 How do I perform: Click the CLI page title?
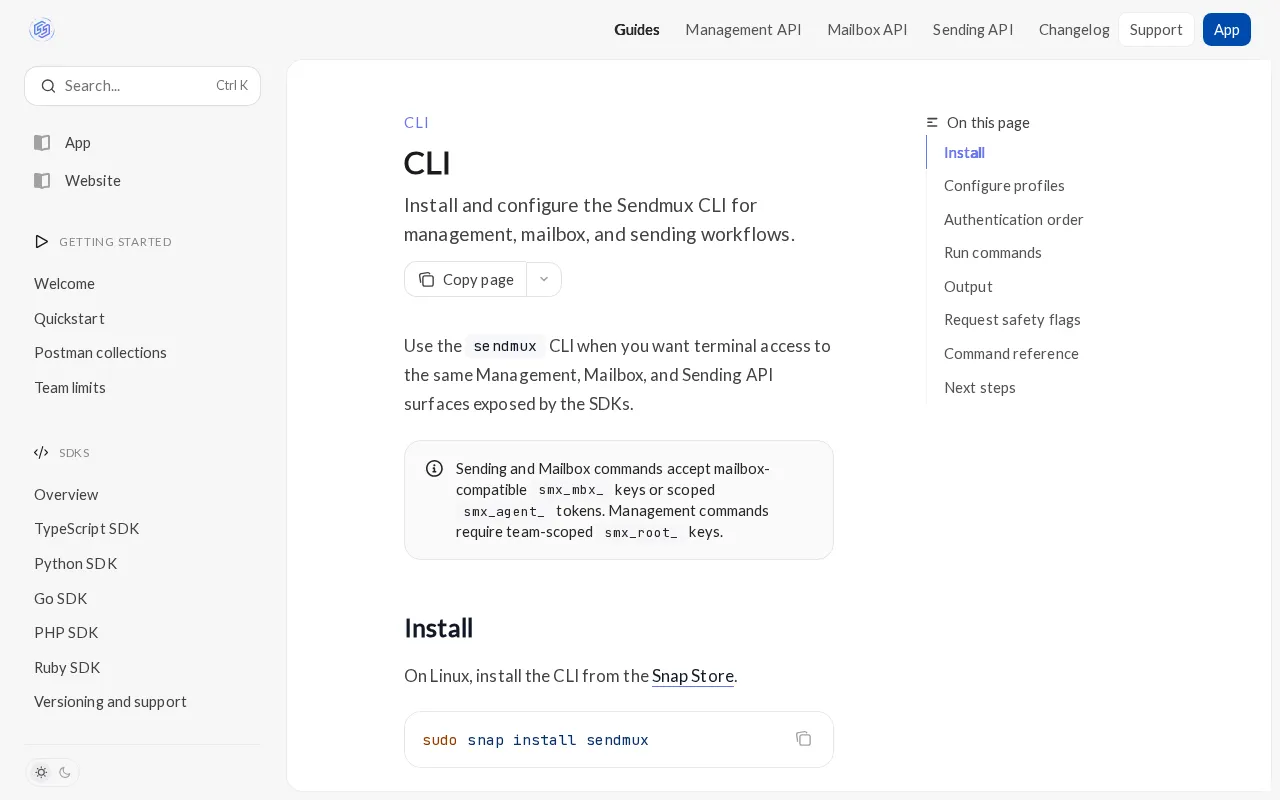tap(427, 163)
